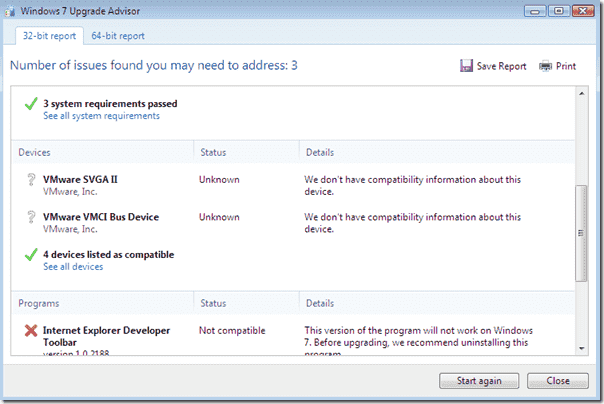
Task: Click Not compatible status text
Action: [x=232, y=330]
